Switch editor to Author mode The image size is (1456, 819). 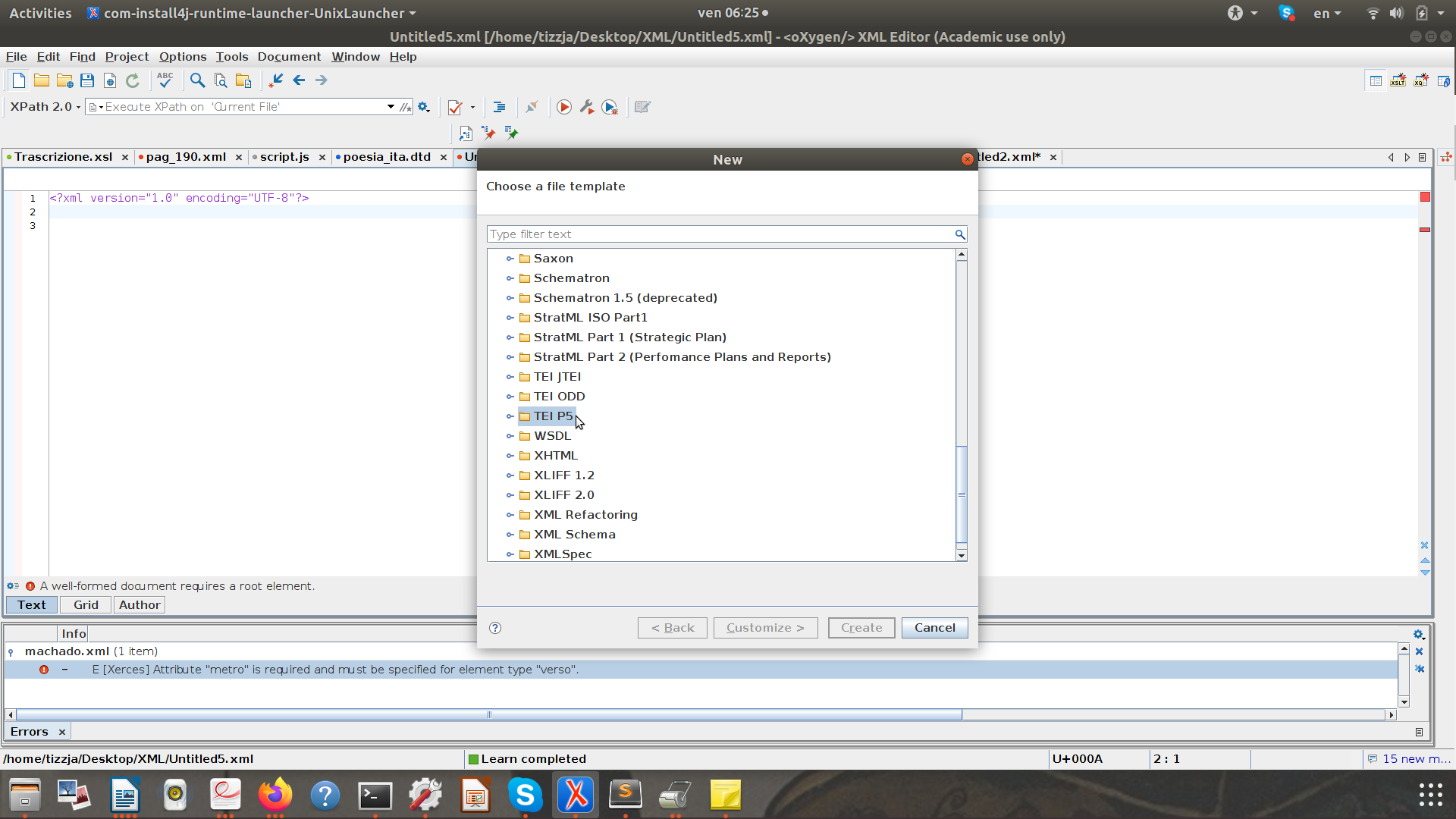pyautogui.click(x=140, y=605)
